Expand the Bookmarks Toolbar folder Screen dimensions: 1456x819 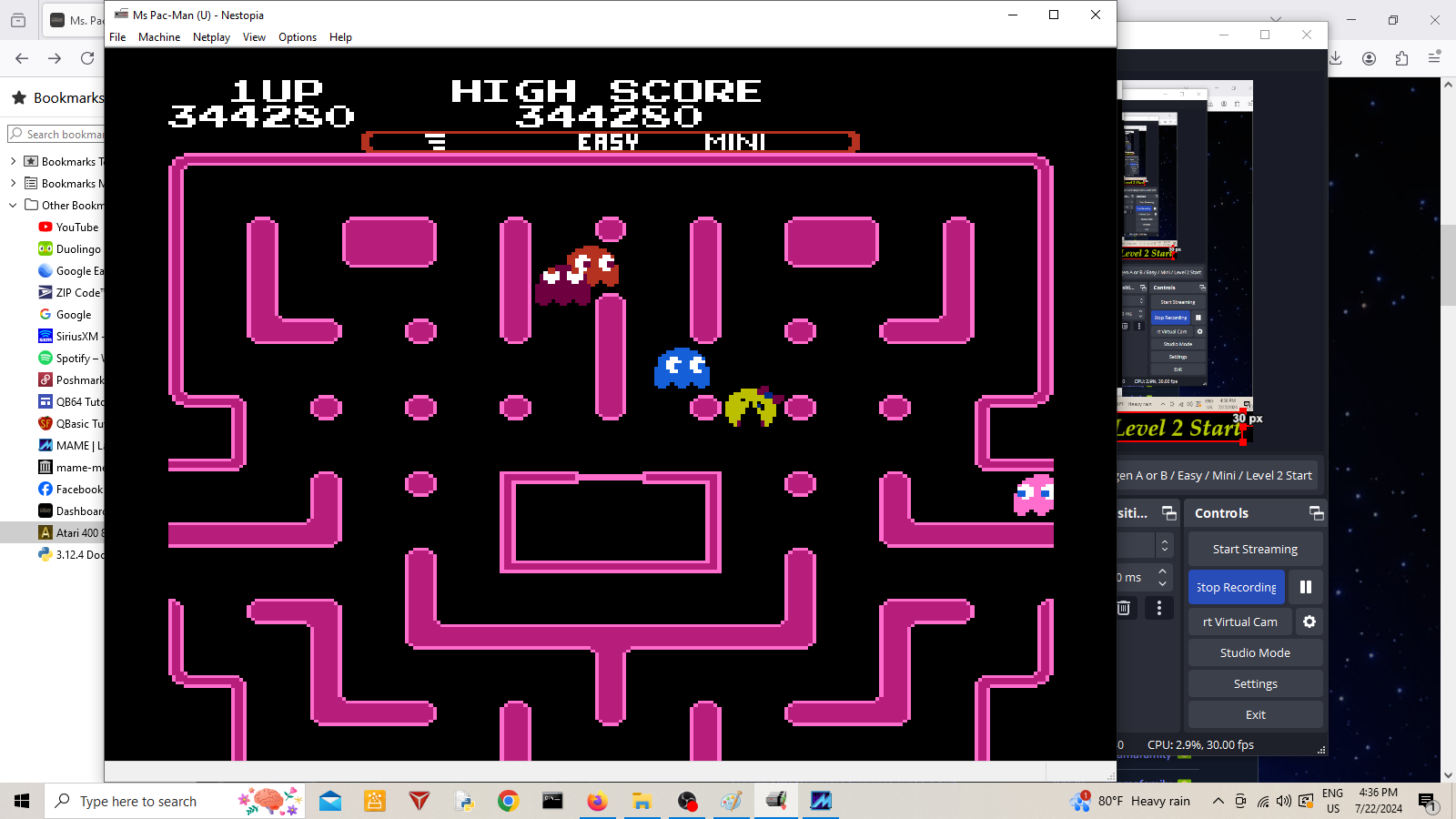pos(13,162)
